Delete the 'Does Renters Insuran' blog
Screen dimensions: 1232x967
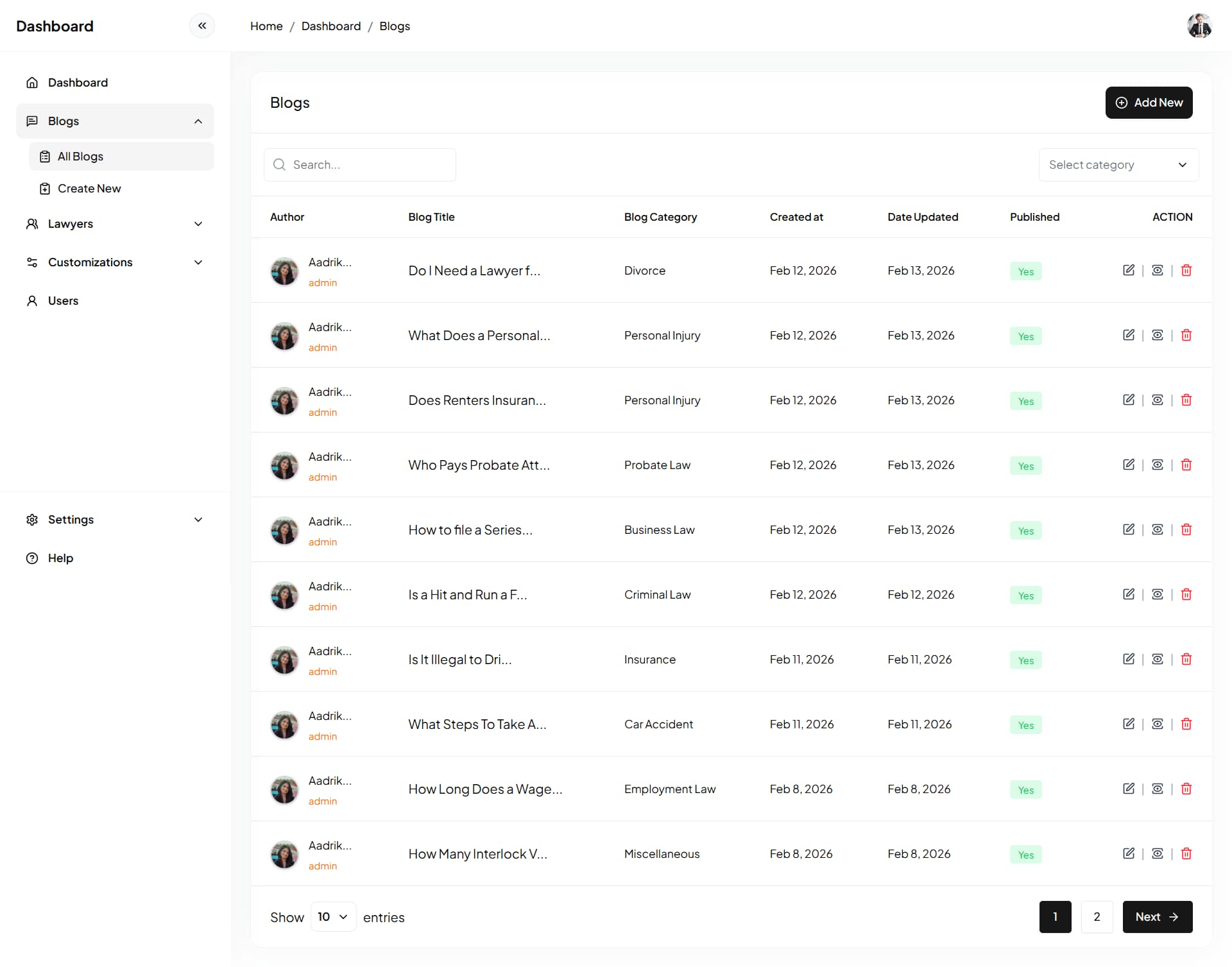[1186, 400]
